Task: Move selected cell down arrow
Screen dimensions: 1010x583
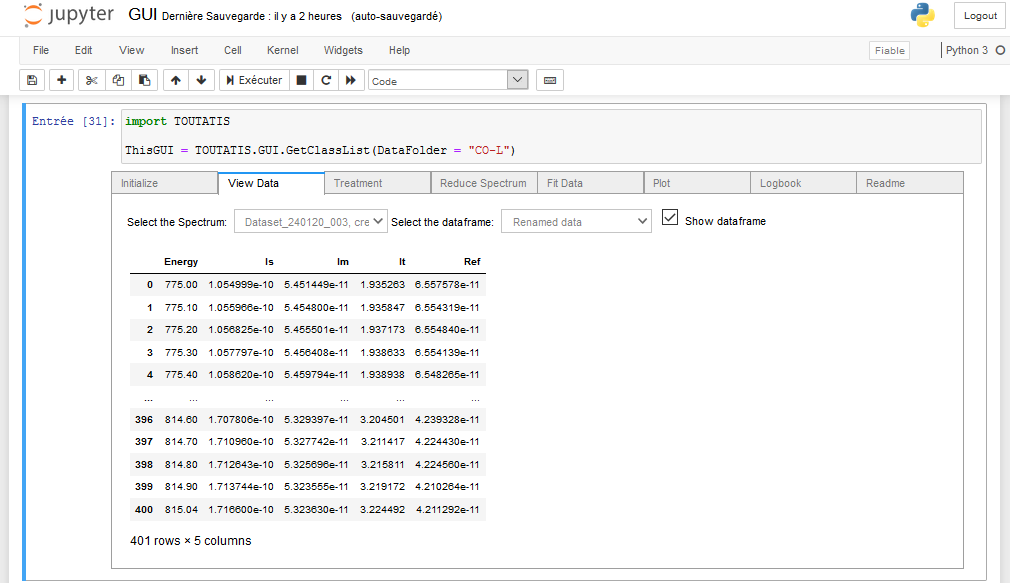Action: point(201,81)
